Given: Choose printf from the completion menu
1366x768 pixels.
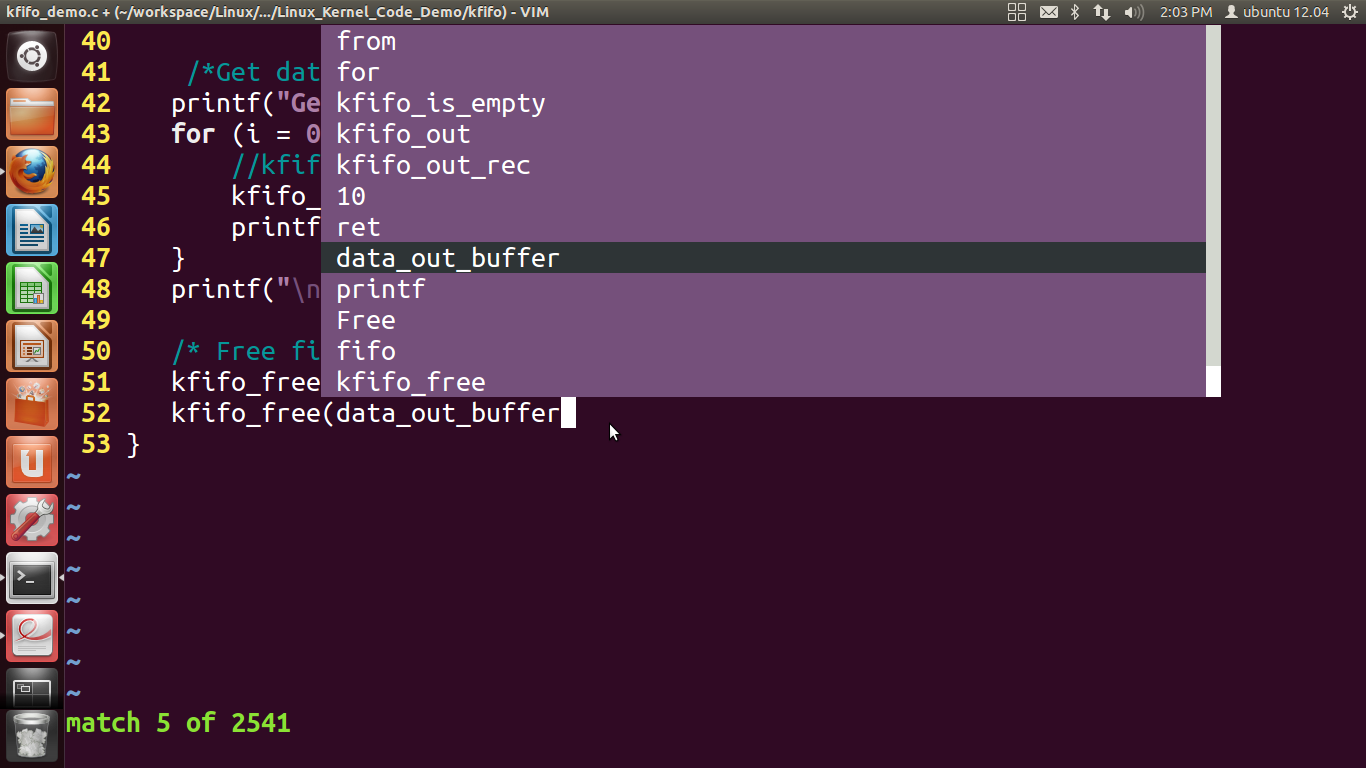Looking at the screenshot, I should [380, 288].
